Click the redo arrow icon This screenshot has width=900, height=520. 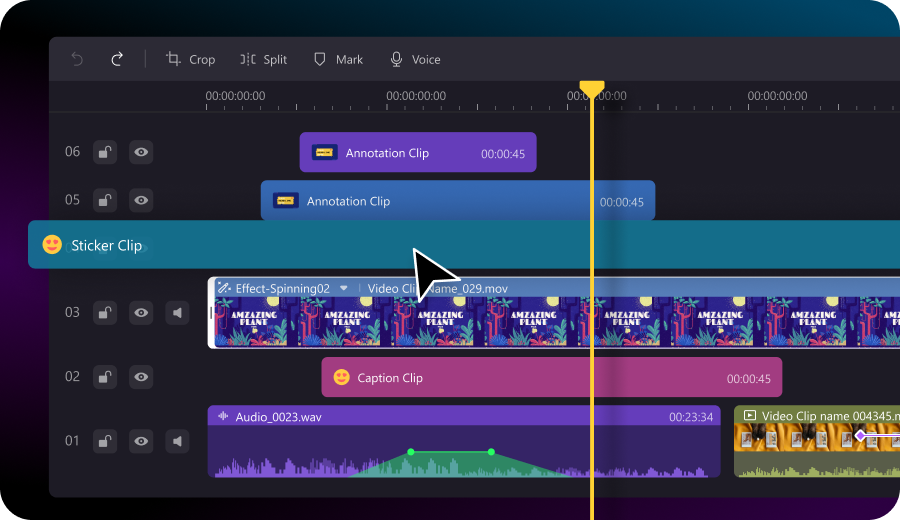(x=117, y=59)
